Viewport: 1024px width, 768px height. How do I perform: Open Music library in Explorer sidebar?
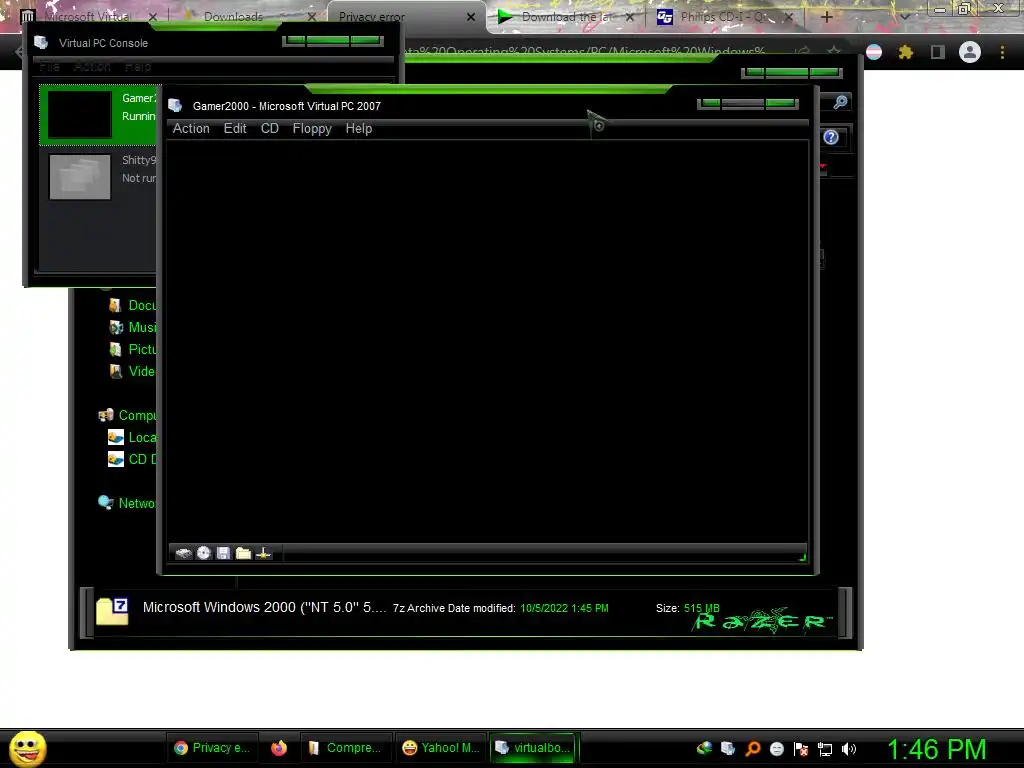133,327
